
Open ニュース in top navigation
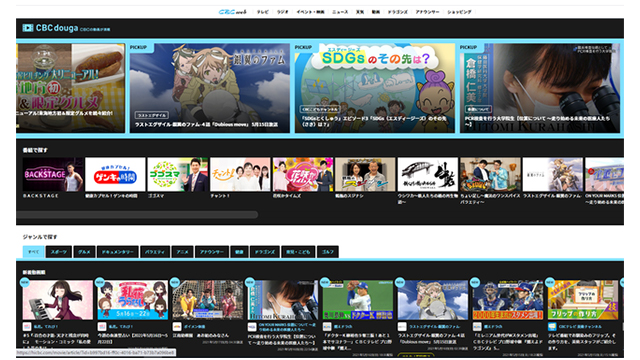coord(340,12)
